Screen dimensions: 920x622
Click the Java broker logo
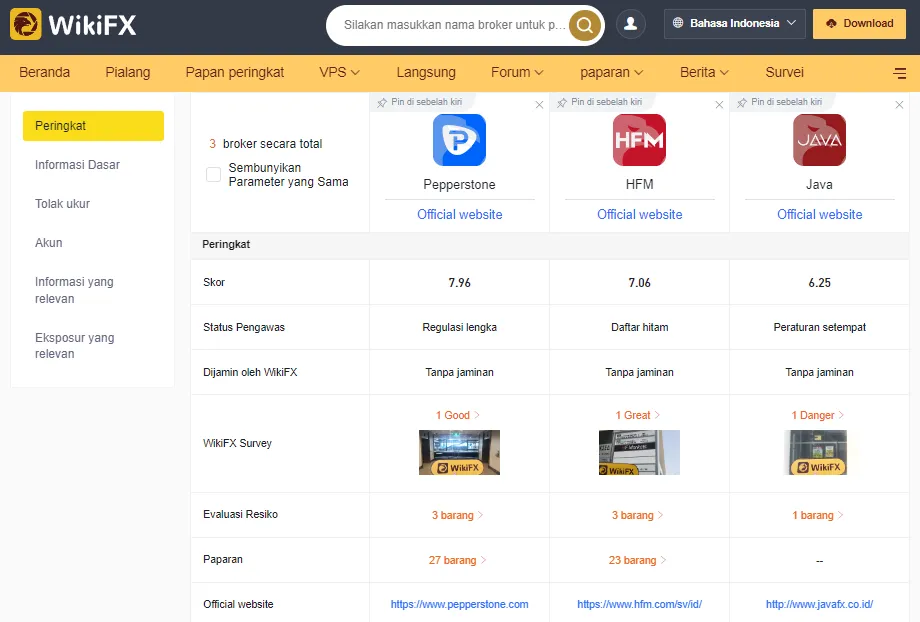(x=820, y=140)
